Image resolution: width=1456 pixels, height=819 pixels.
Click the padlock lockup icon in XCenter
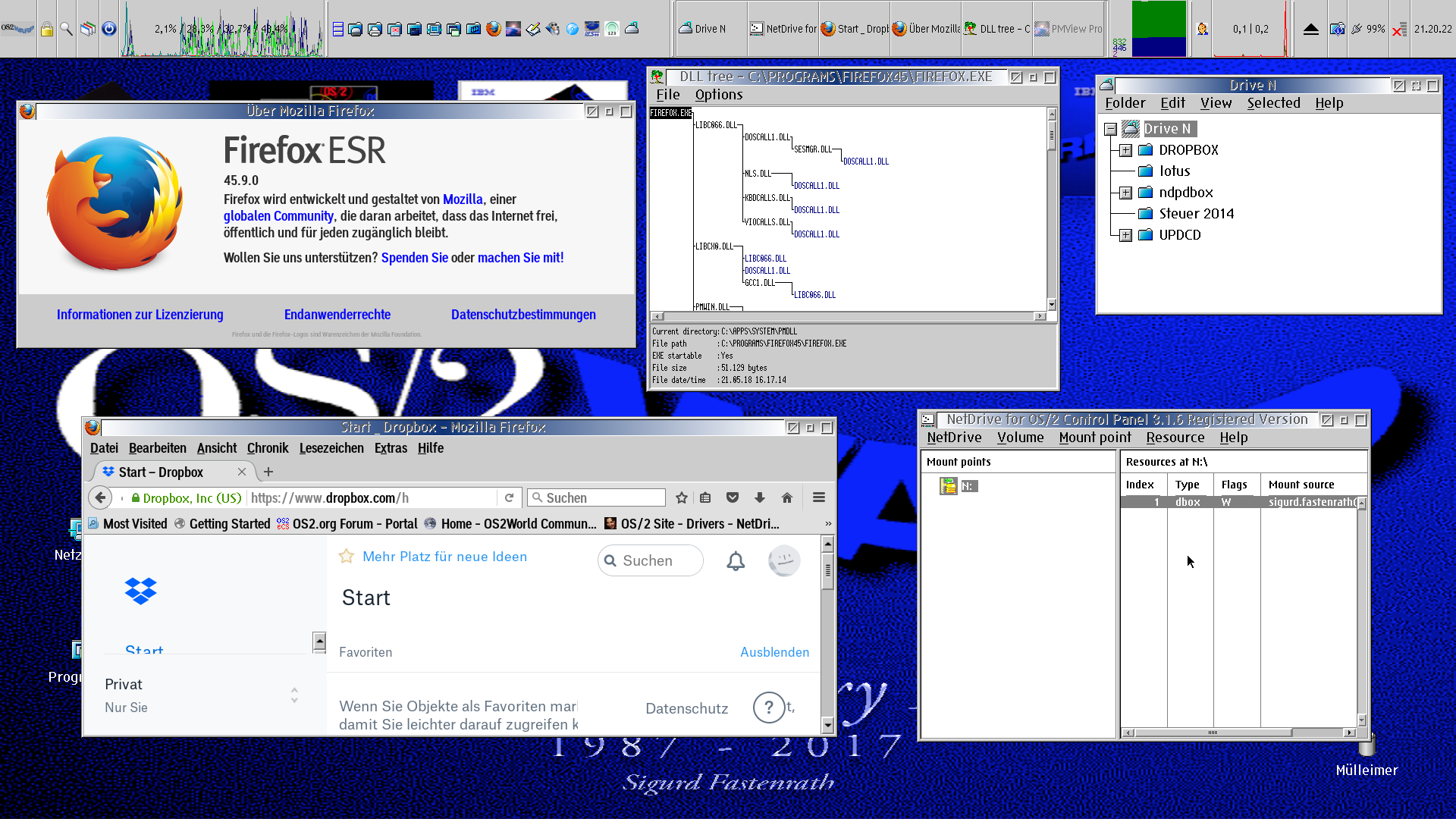(47, 29)
